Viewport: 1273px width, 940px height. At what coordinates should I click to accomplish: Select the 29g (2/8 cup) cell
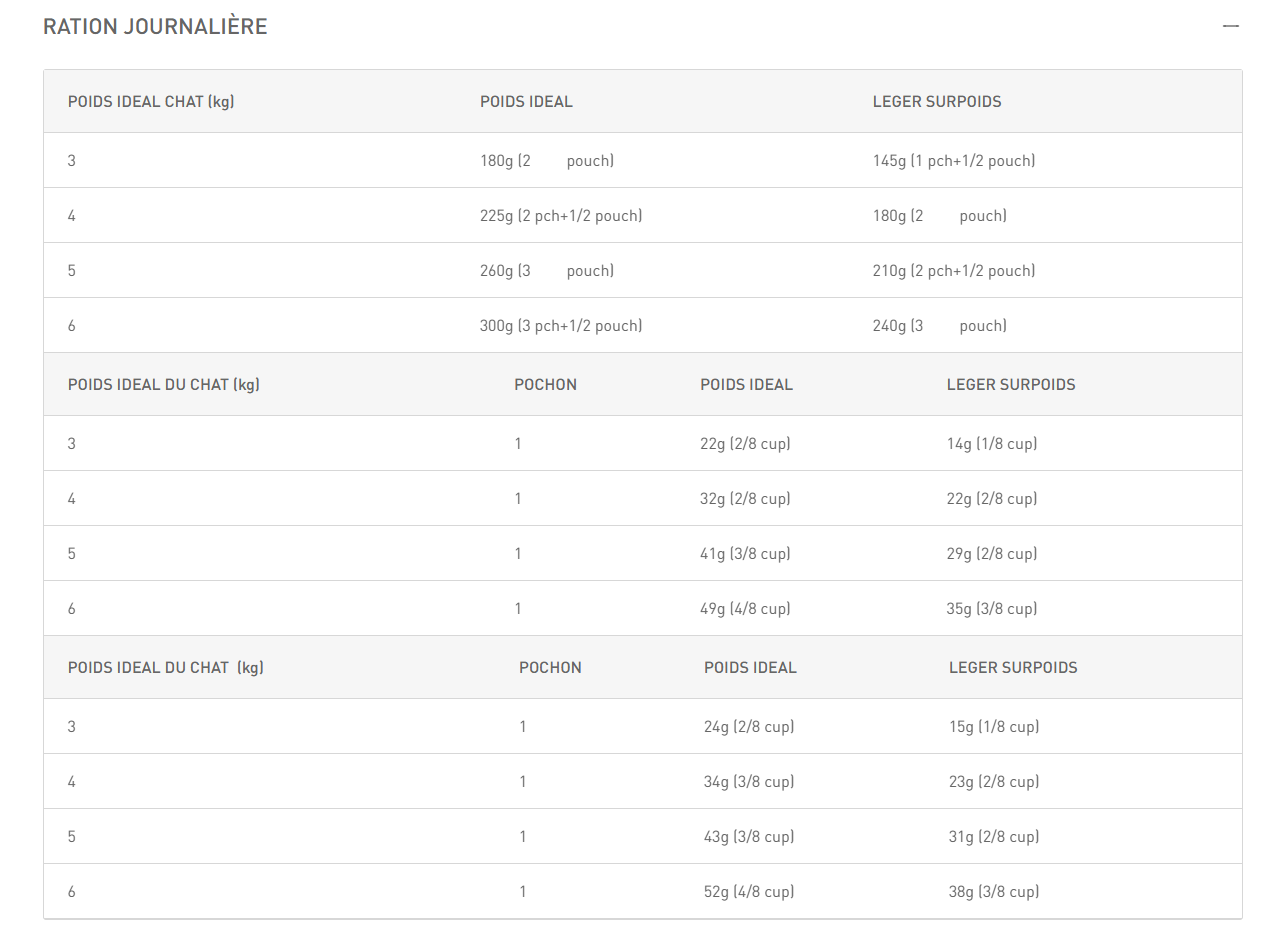(x=991, y=554)
